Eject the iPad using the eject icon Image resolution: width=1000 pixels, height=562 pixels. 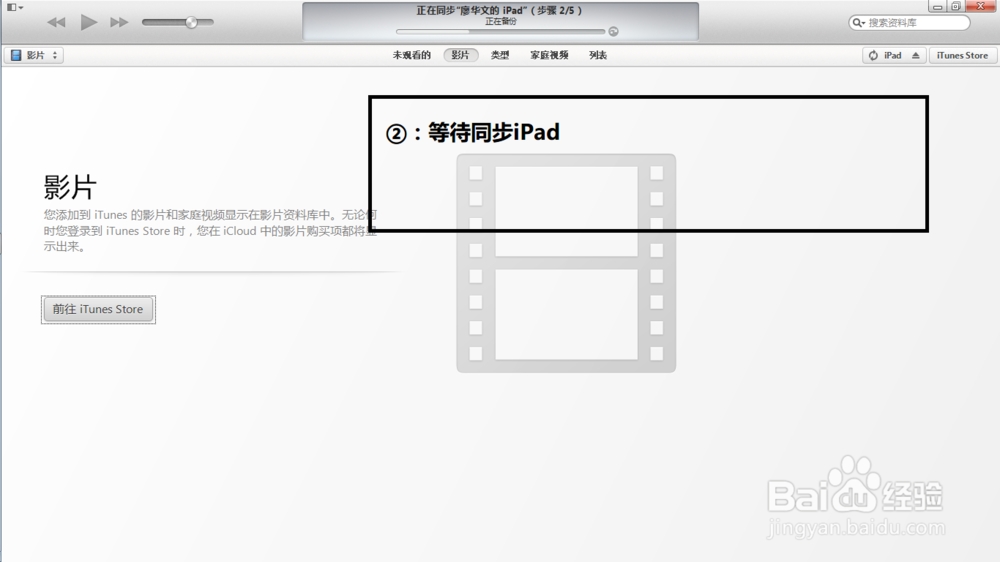[916, 55]
